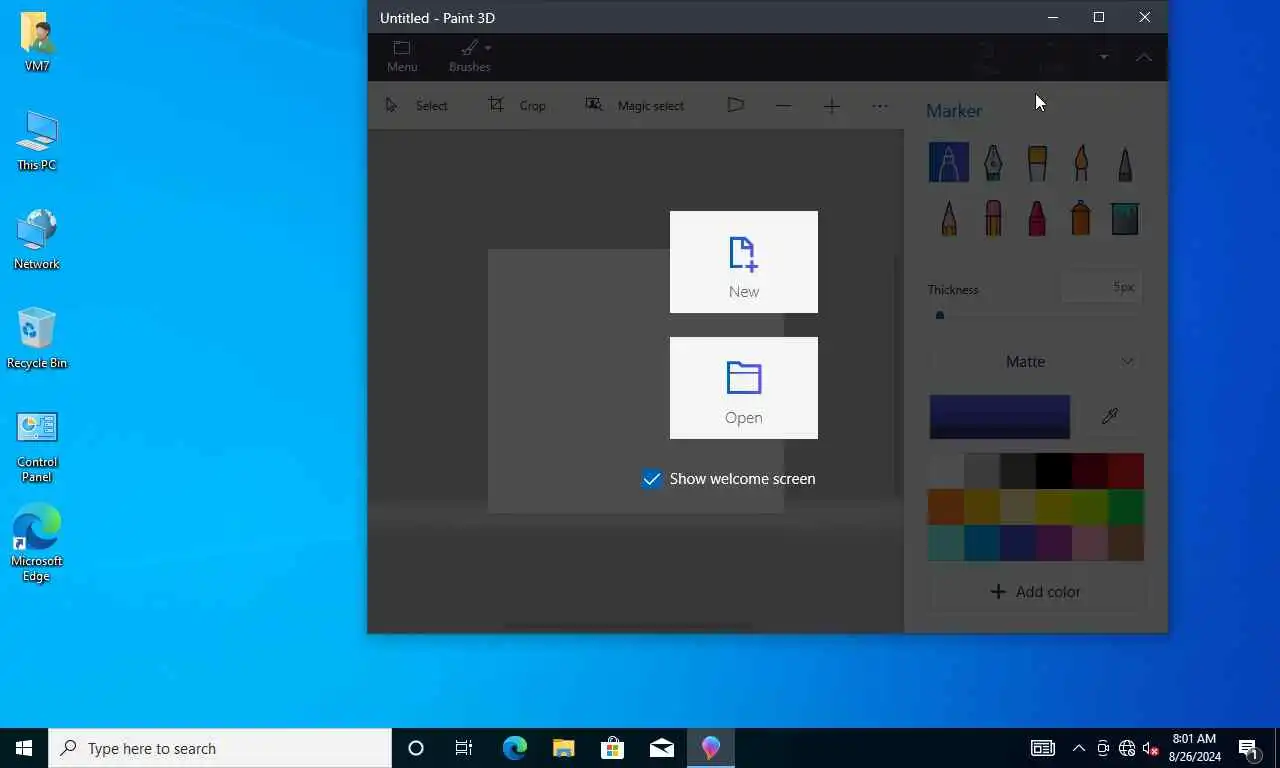The image size is (1280, 768).
Task: Open the notification center icon
Action: tap(1249, 748)
